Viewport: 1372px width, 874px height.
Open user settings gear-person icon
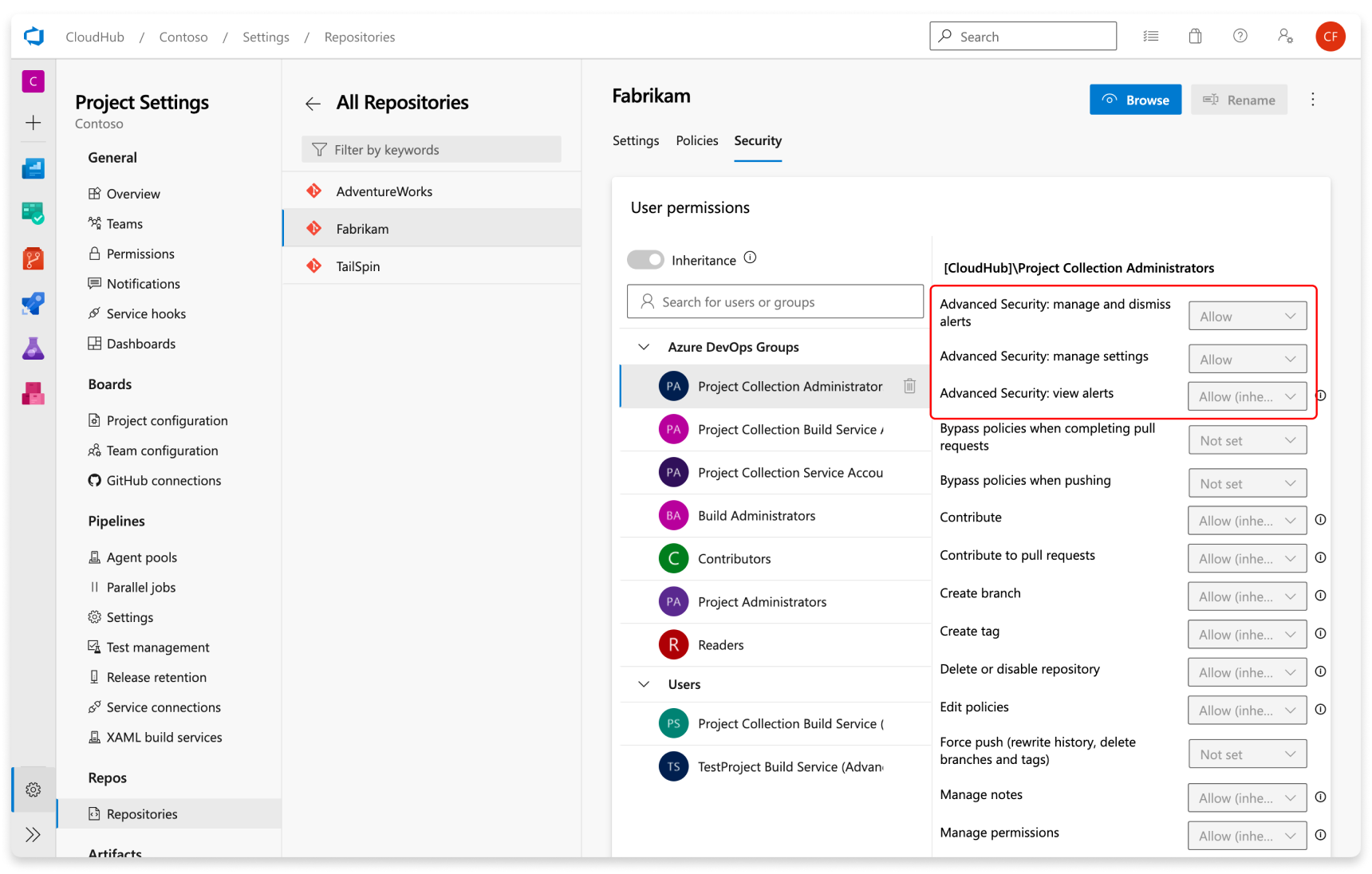click(x=1285, y=36)
